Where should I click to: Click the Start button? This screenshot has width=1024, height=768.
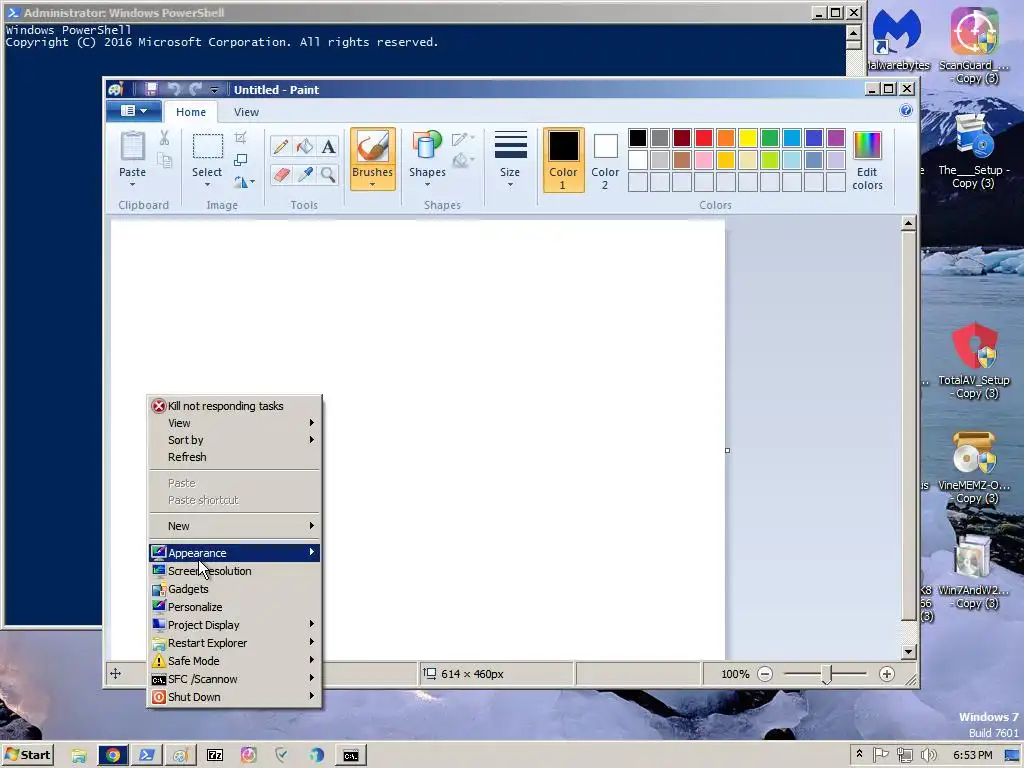(27, 755)
